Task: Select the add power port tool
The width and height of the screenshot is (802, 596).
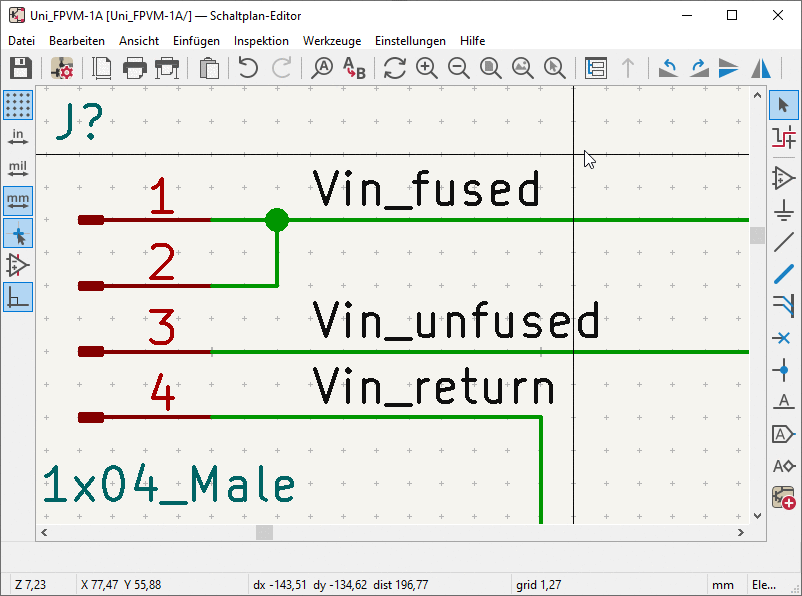Action: coord(784,210)
